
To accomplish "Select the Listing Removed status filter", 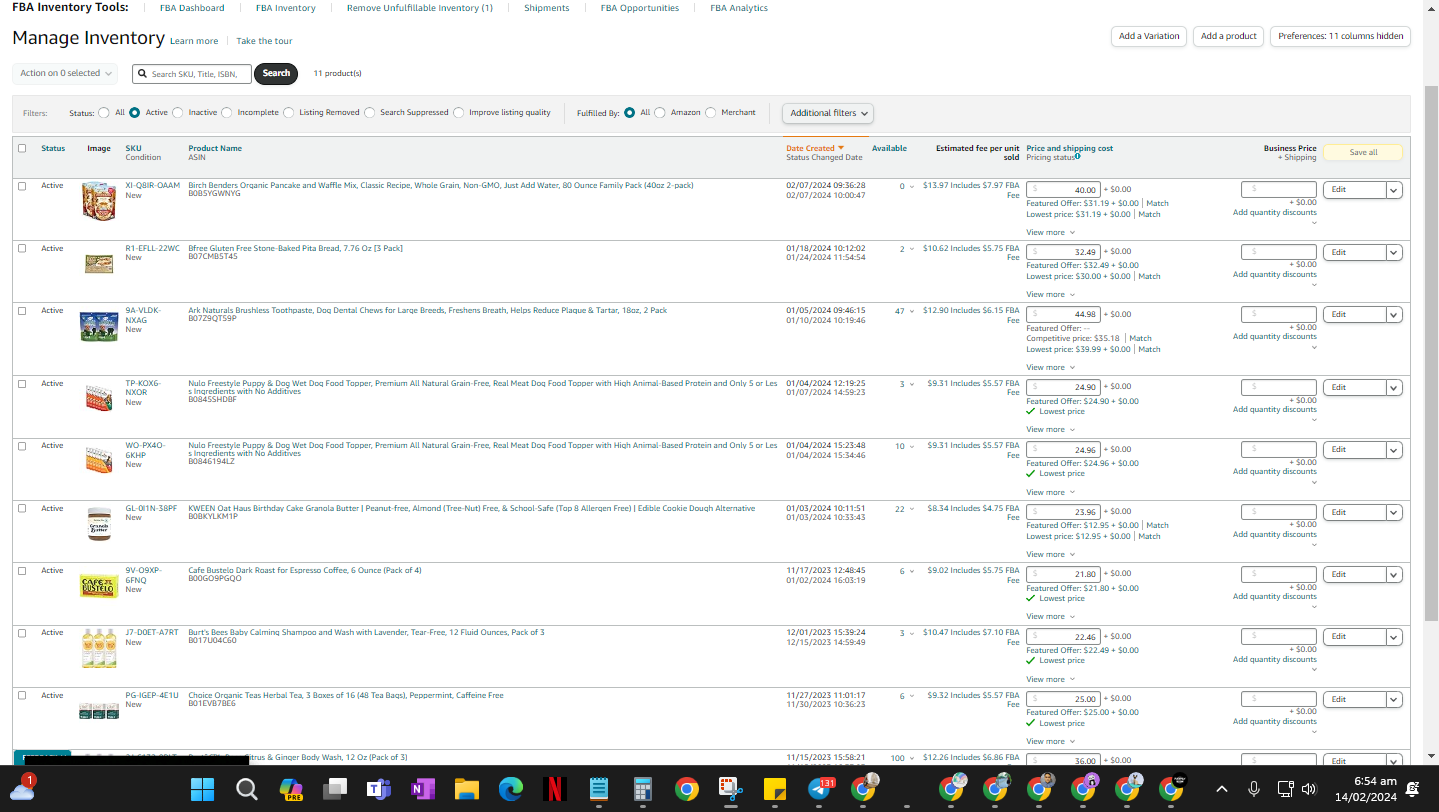I will [289, 113].
